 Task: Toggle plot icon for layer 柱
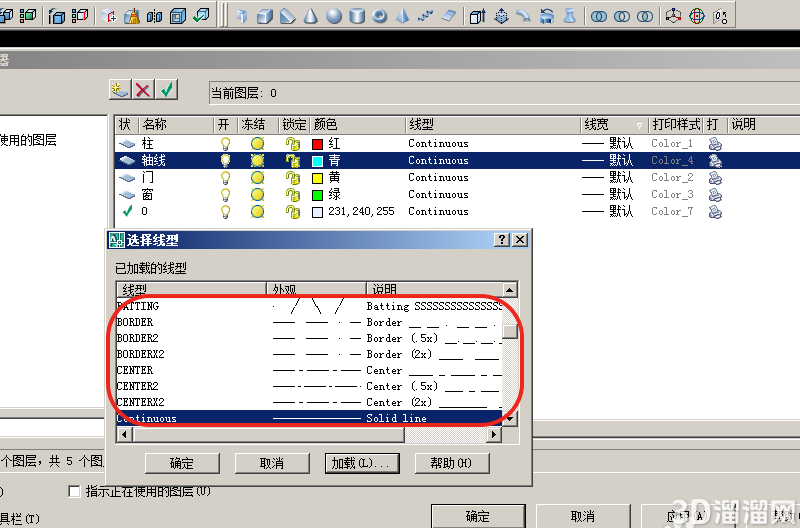coord(715,144)
